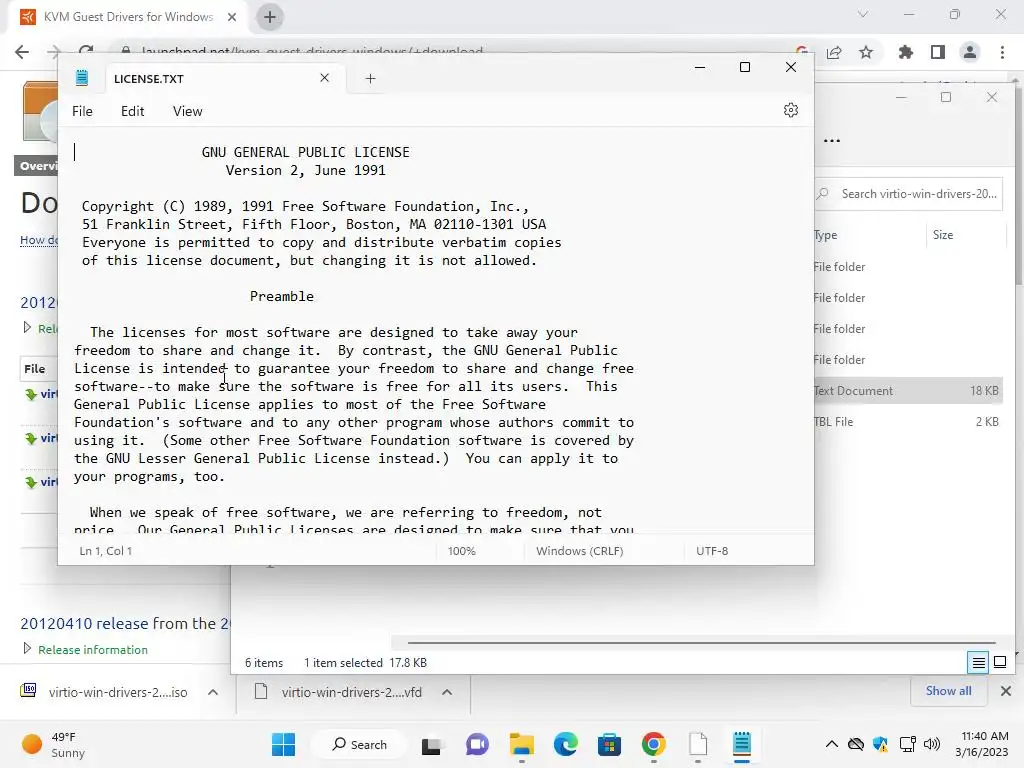
Task: Open Windows Security tray icon
Action: (x=880, y=744)
